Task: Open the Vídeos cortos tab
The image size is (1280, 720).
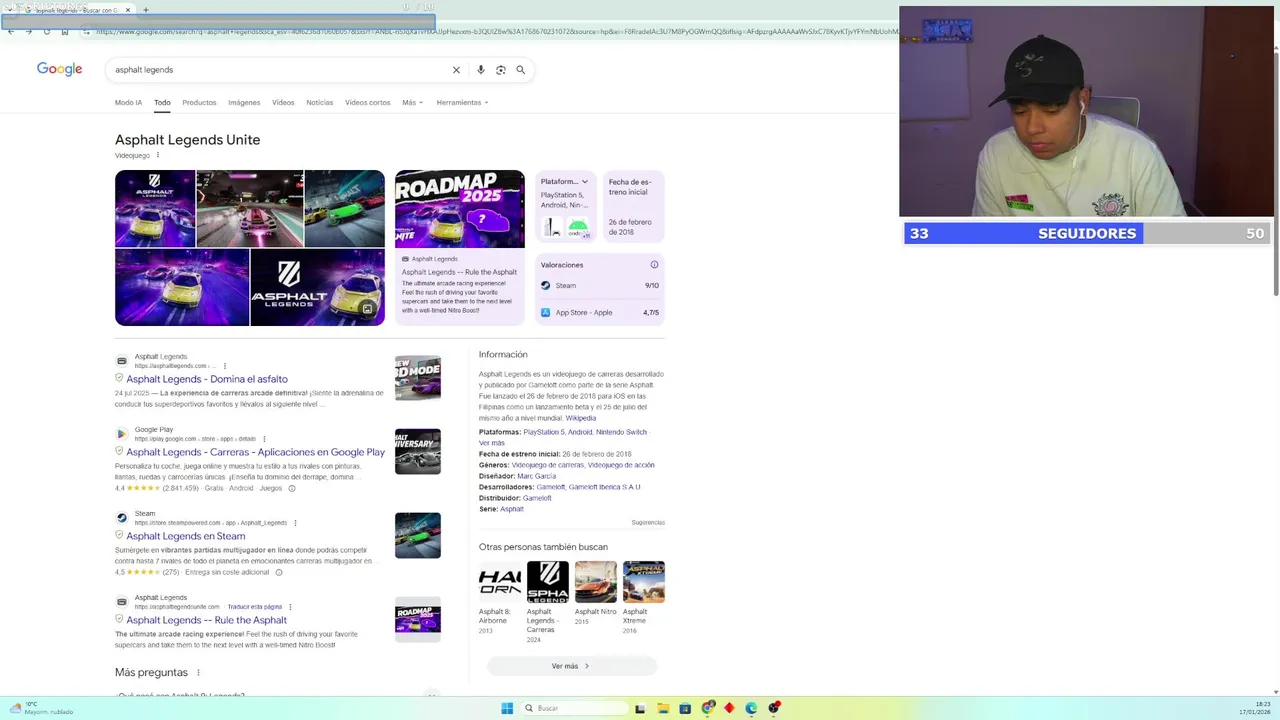Action: pos(368,102)
